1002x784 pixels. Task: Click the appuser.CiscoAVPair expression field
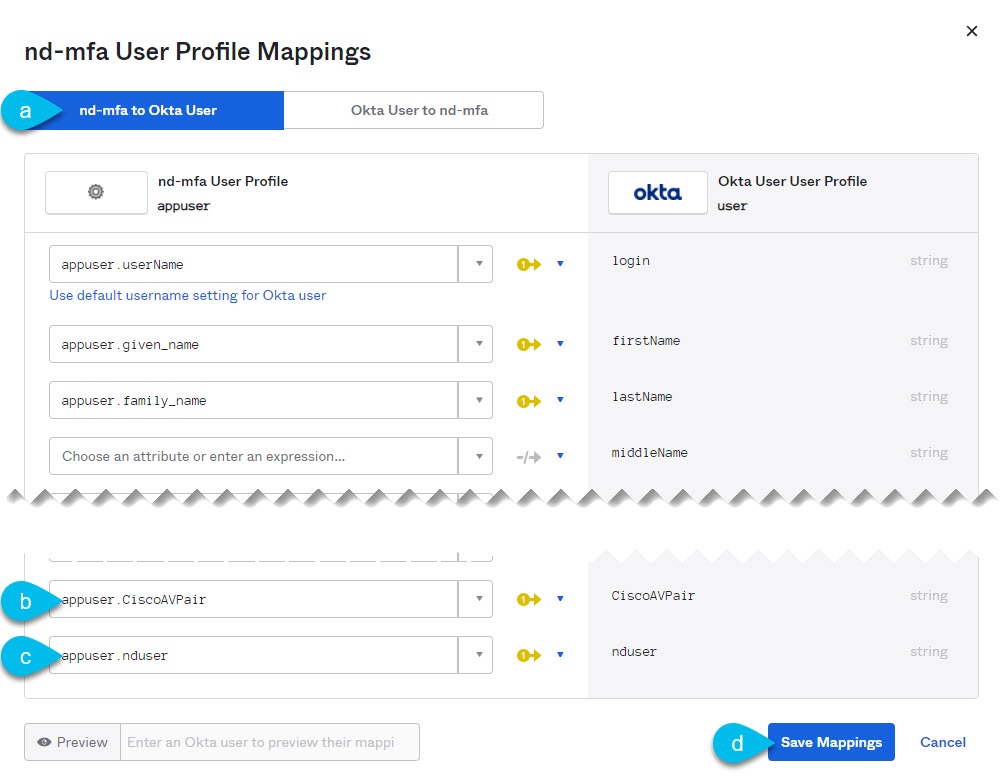[x=254, y=599]
